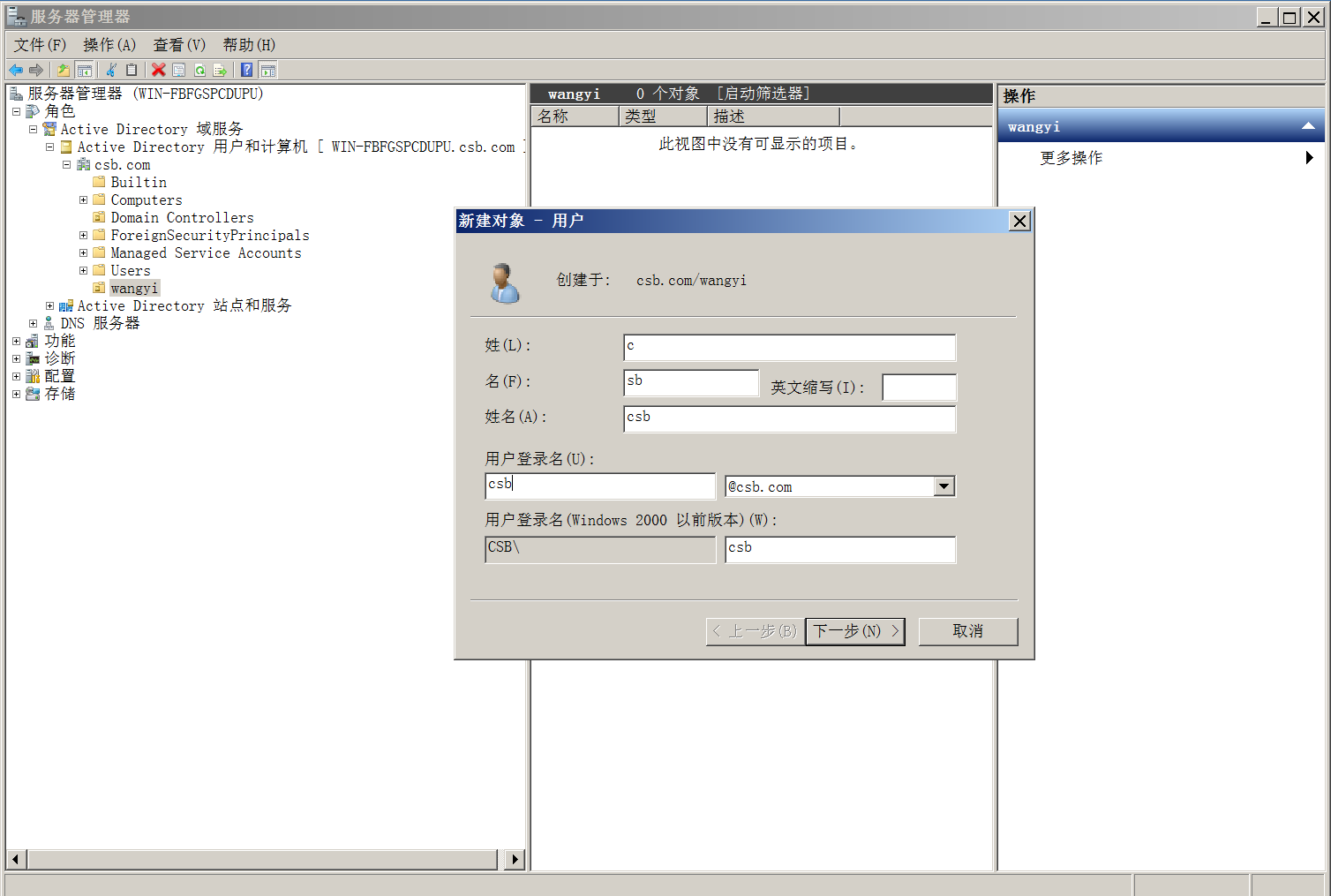1331x896 pixels.
Task: Expand the 功能 tree node
Action: coord(16,341)
